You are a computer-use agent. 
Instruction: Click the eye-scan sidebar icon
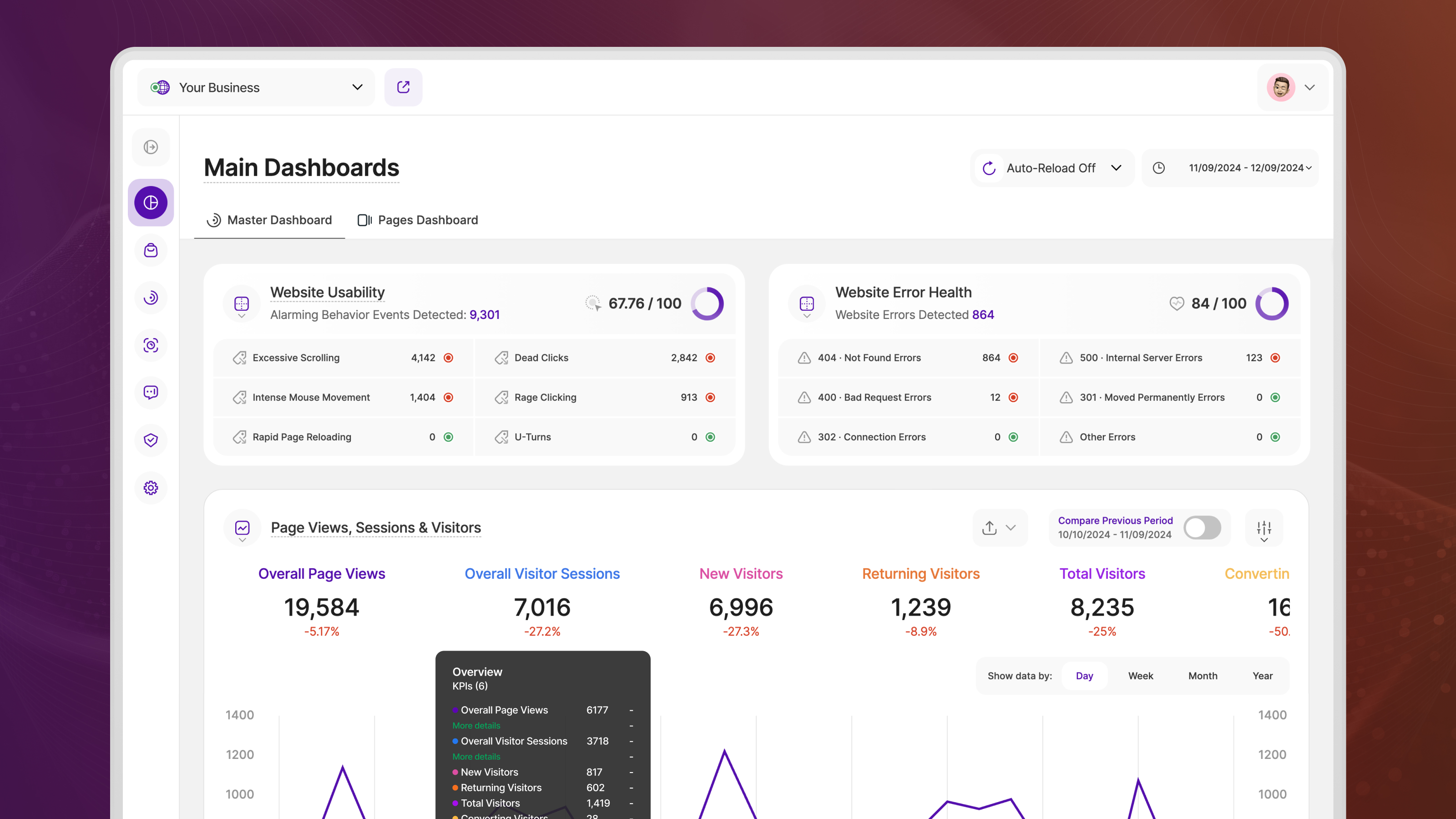pos(151,345)
